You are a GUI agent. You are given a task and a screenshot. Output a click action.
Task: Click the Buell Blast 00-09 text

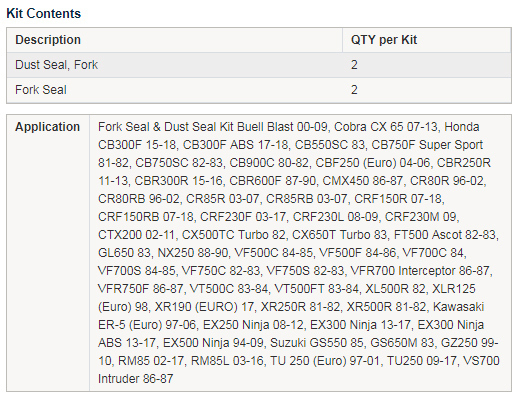point(282,127)
